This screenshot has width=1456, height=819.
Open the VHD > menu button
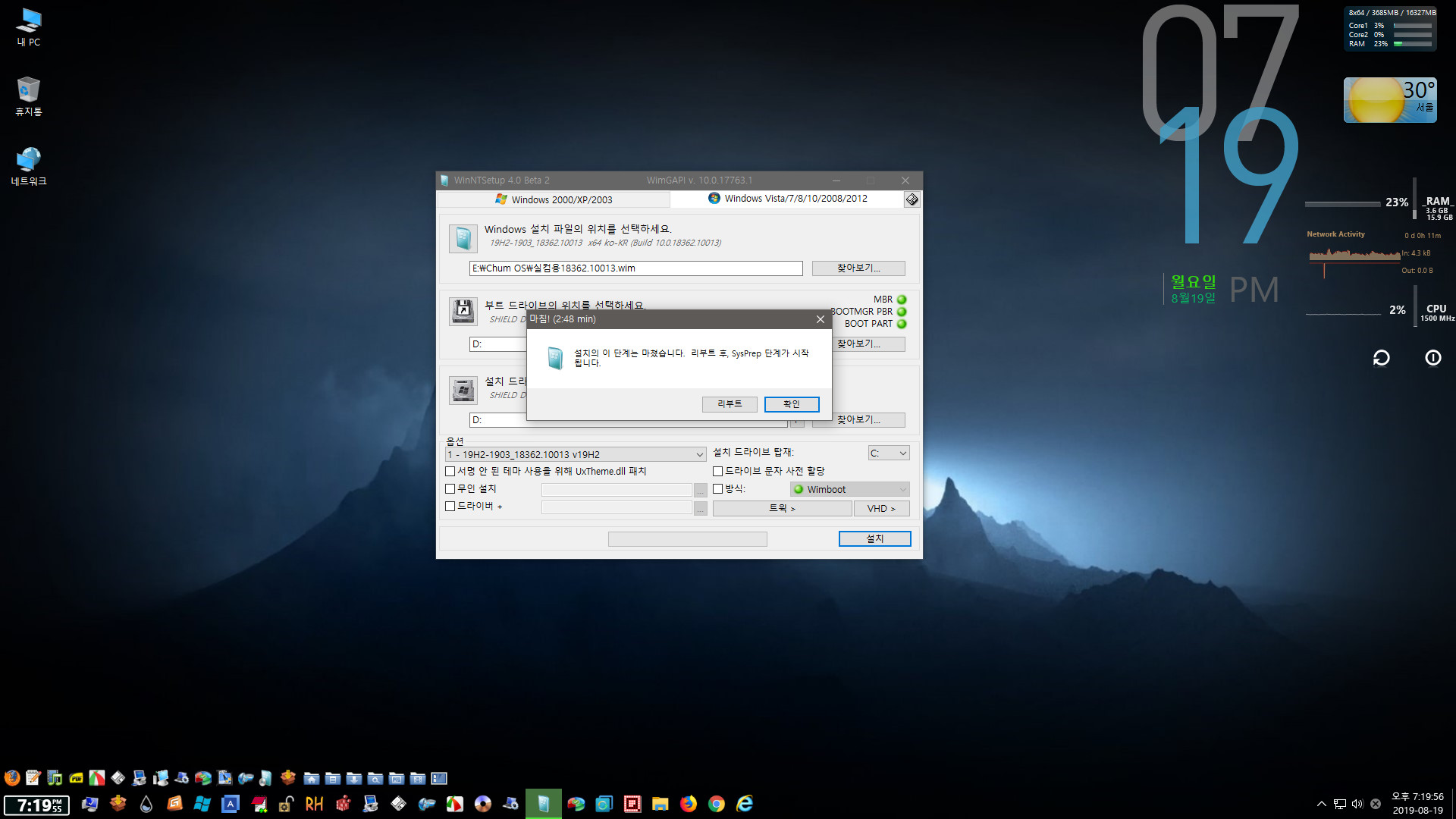tap(881, 509)
